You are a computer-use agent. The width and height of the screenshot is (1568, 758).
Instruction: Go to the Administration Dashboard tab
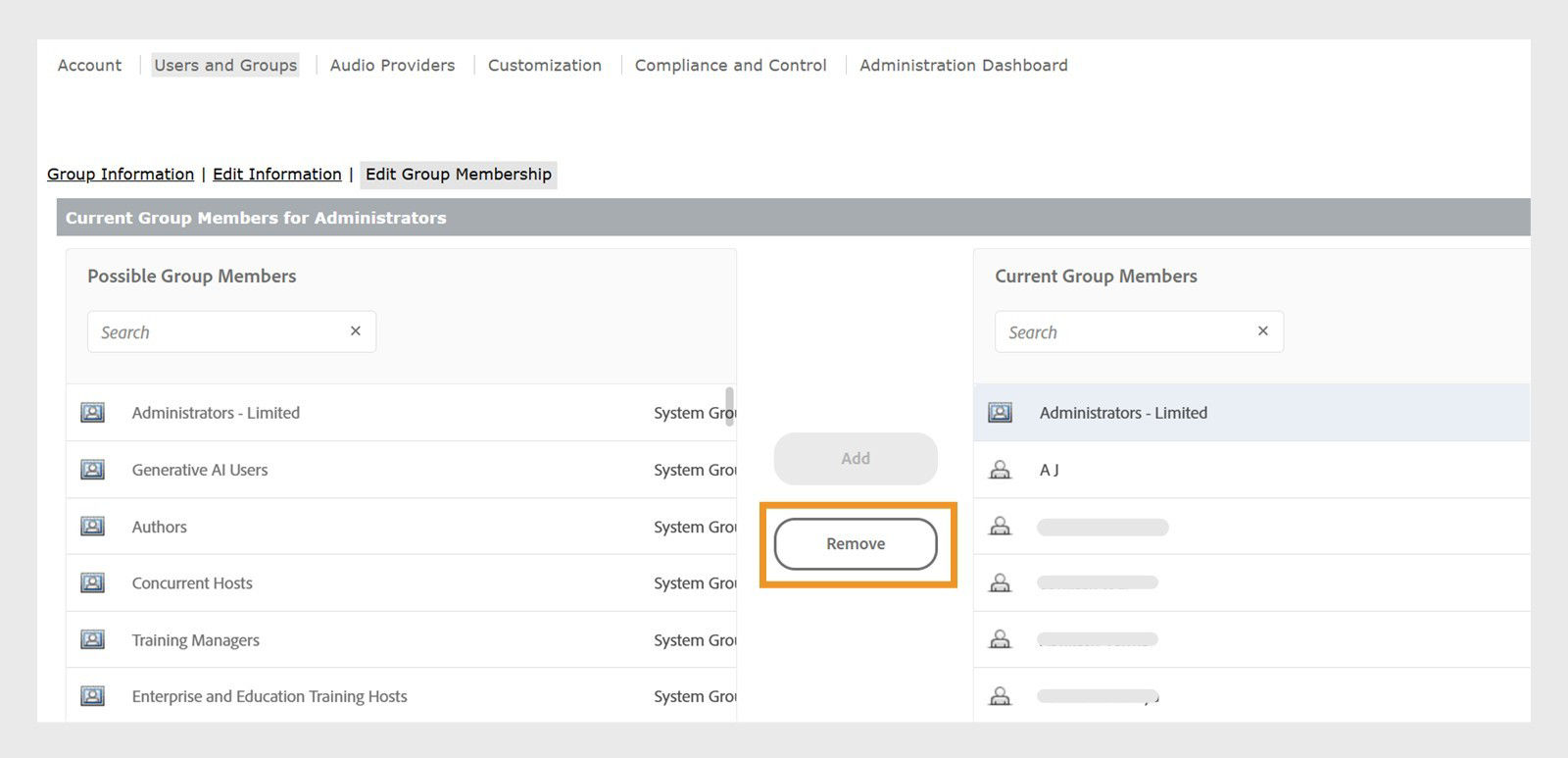963,66
